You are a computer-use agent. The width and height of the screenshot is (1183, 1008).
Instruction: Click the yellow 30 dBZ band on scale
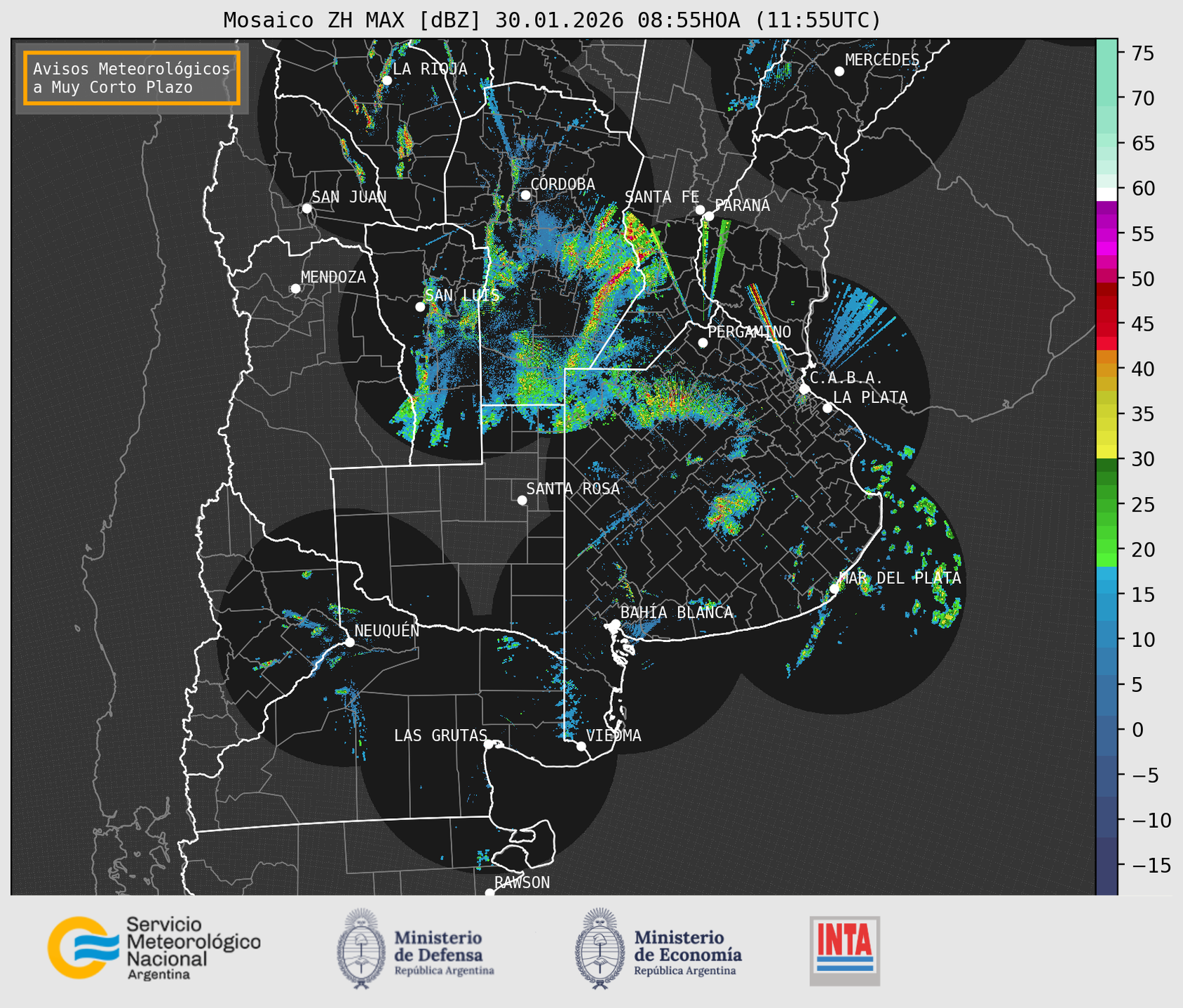click(1106, 452)
